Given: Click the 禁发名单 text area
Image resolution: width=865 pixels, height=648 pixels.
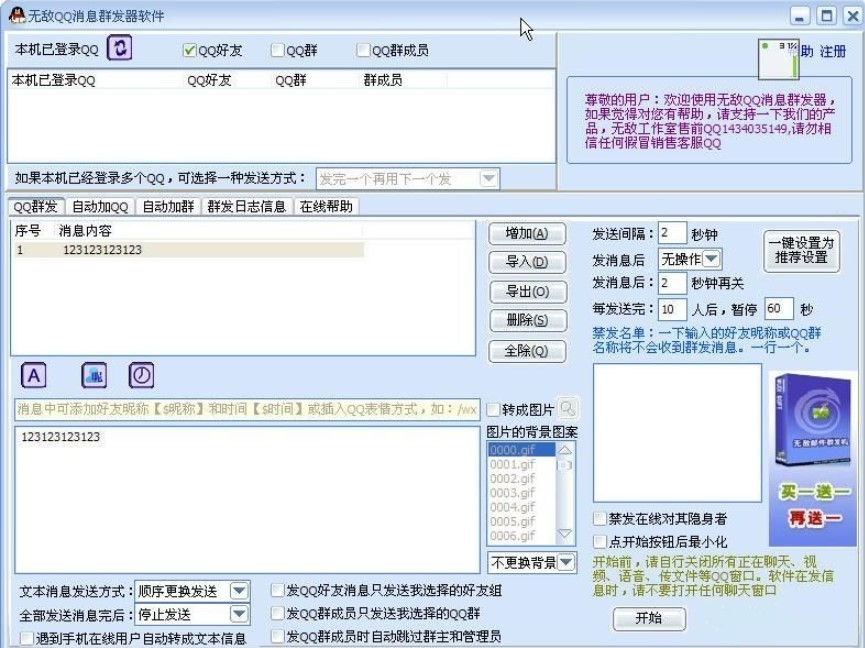Looking at the screenshot, I should point(677,432).
